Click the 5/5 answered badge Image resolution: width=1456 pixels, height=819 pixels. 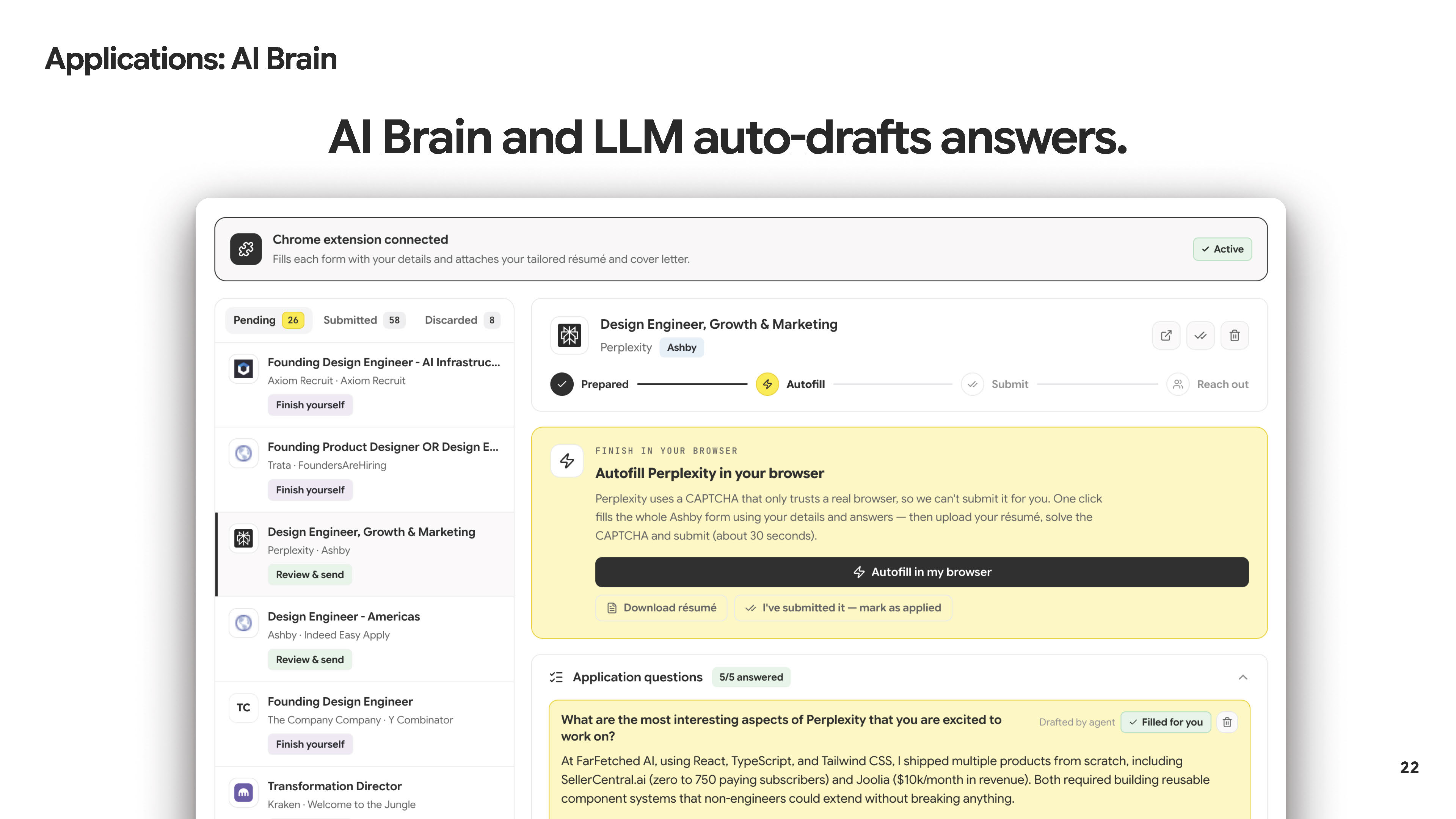[751, 677]
